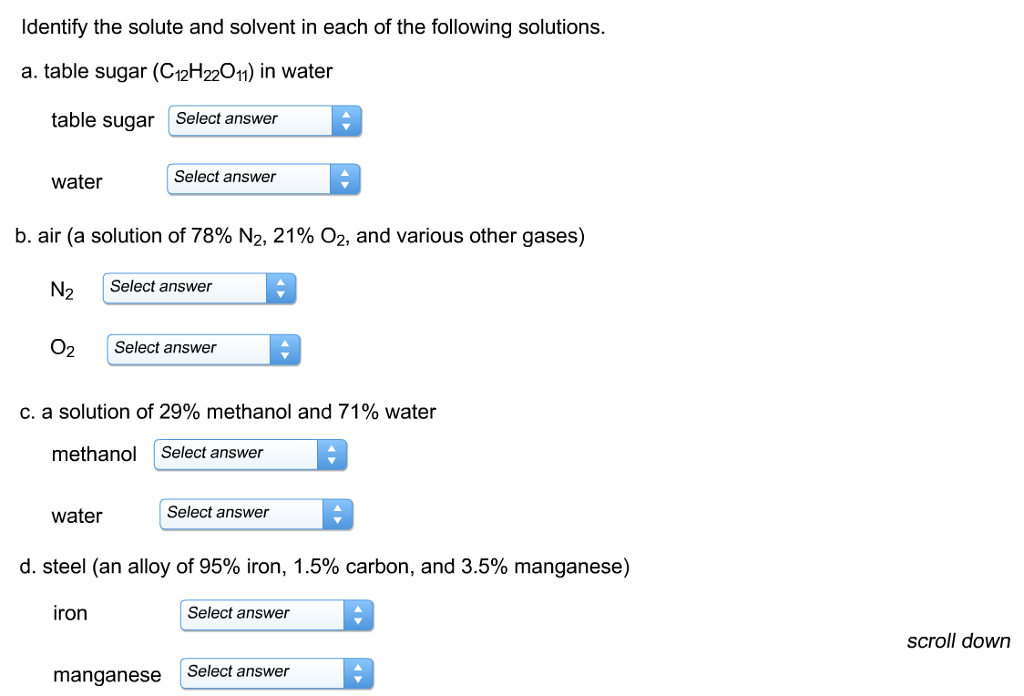
Task: Open the water dropdown in part c
Action: 240,513
